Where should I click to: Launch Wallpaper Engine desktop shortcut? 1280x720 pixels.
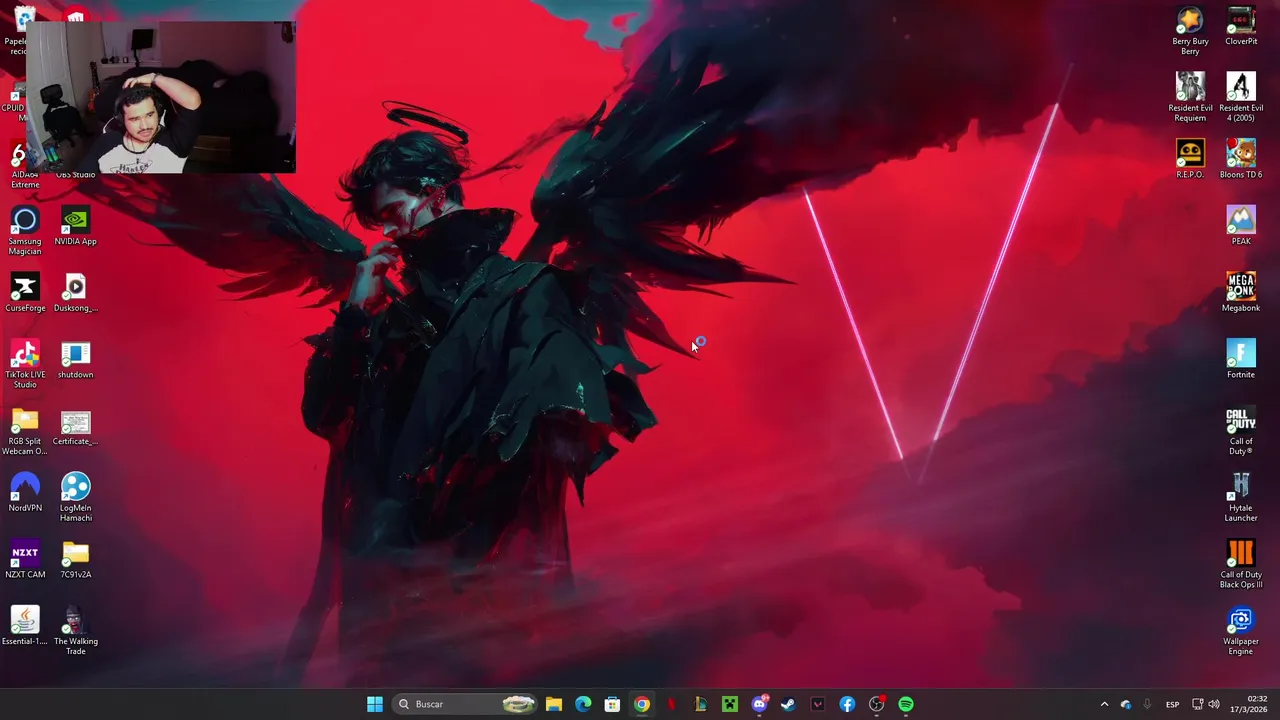[x=1241, y=631]
